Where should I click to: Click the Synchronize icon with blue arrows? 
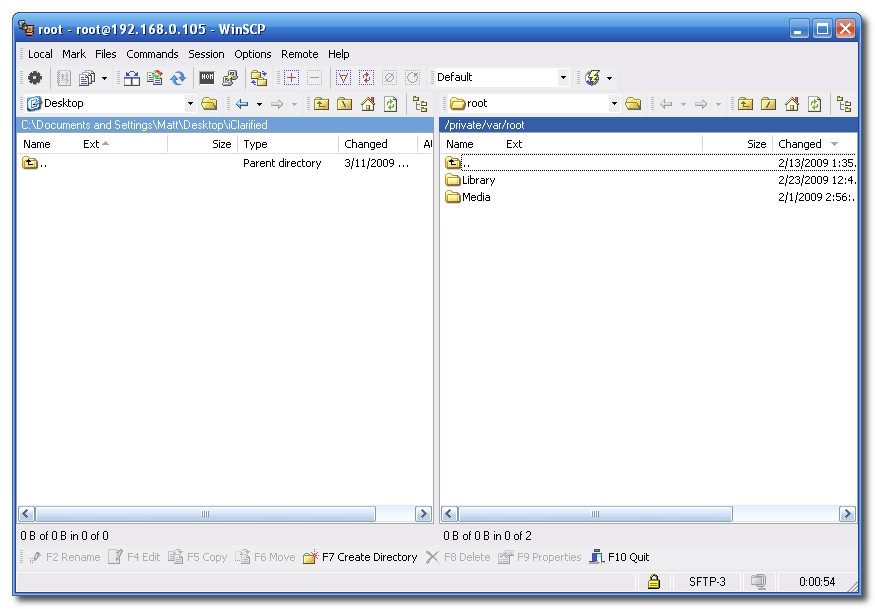(x=178, y=78)
